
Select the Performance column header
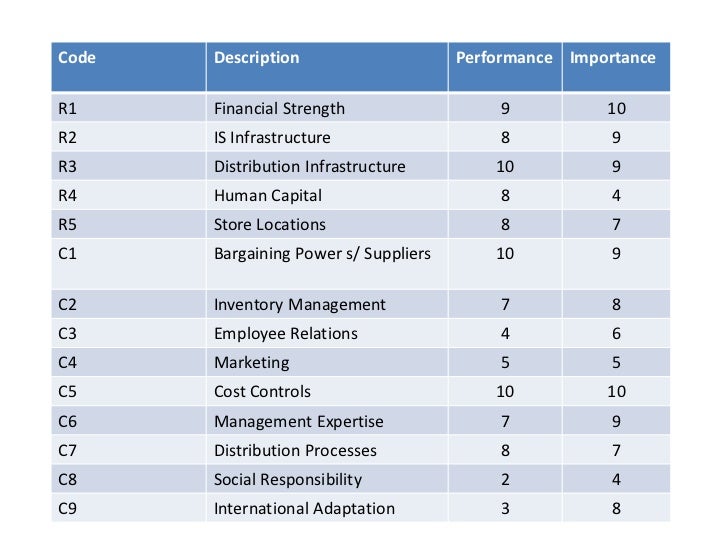coord(504,58)
